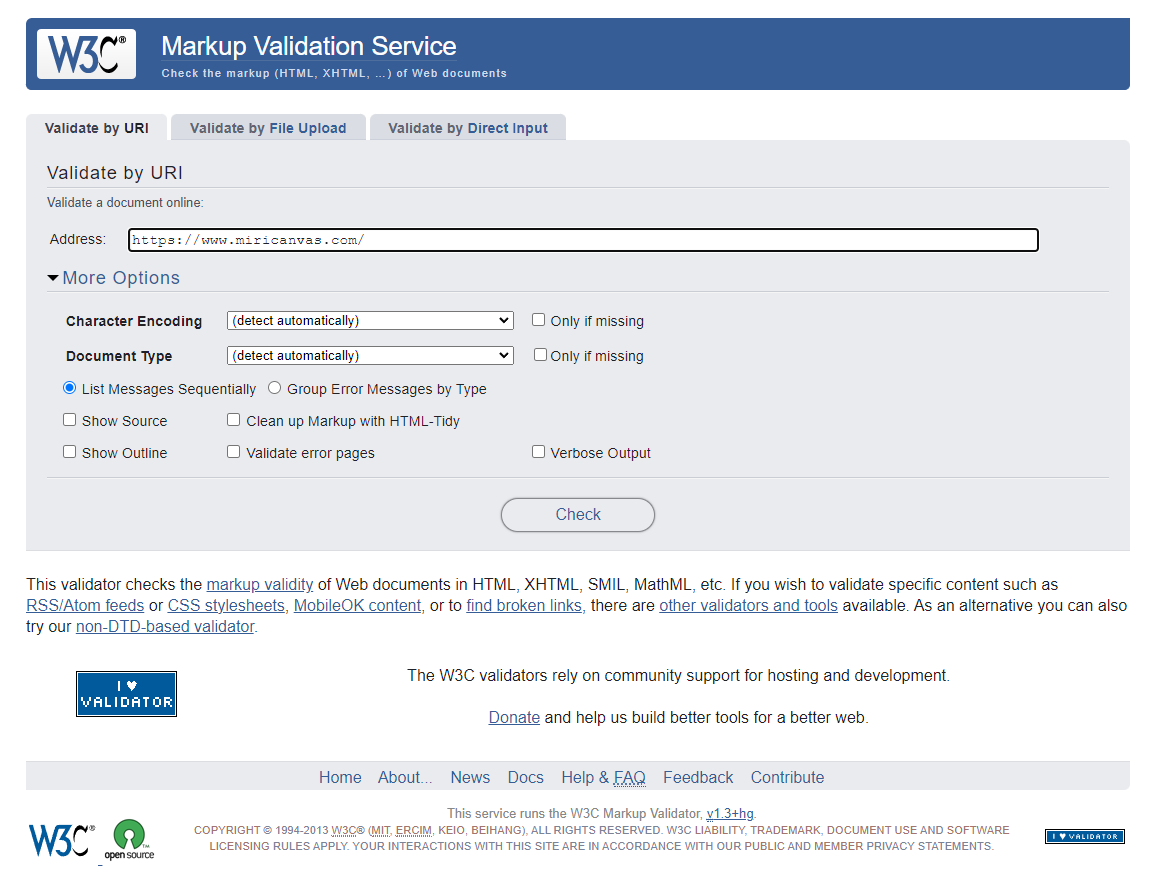The width and height of the screenshot is (1155, 895).
Task: Click the small Validator badge at bottom right
Action: coord(1084,836)
